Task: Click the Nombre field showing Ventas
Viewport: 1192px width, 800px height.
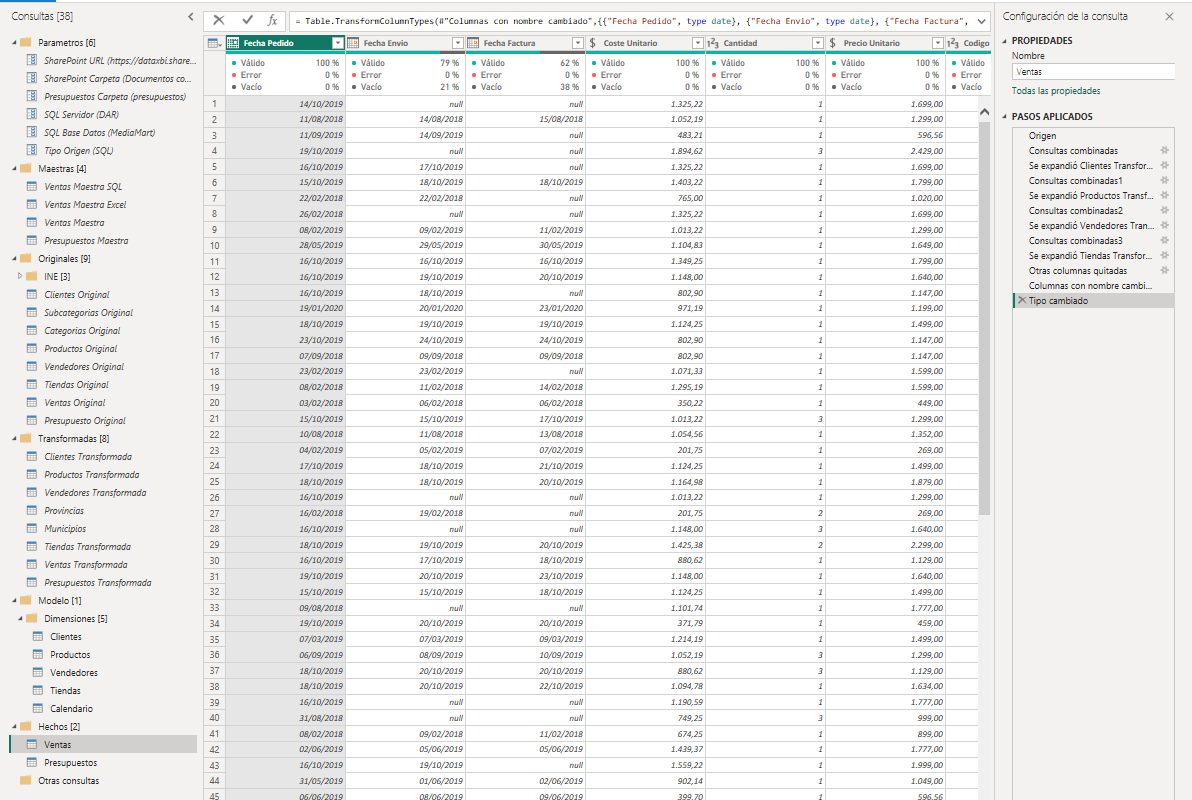Action: point(1095,71)
